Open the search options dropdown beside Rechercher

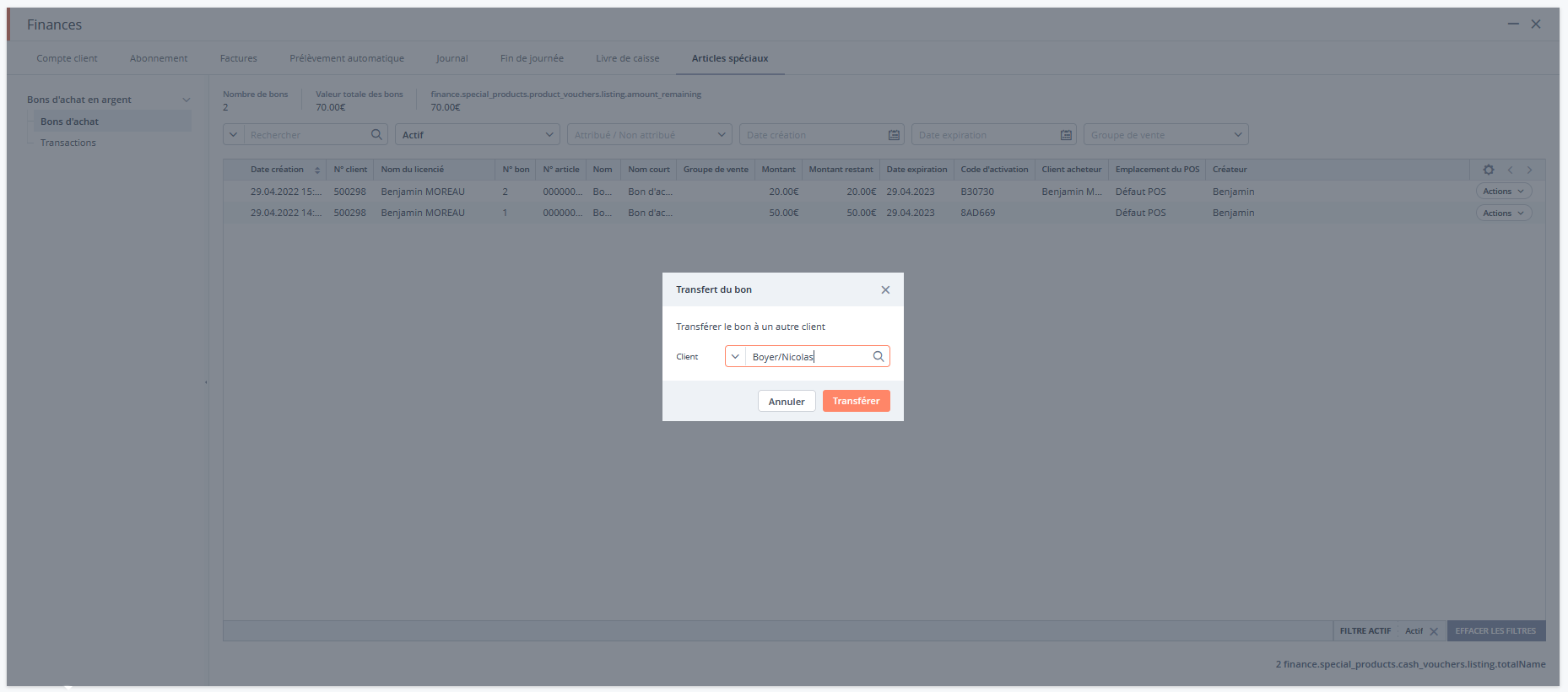click(233, 134)
